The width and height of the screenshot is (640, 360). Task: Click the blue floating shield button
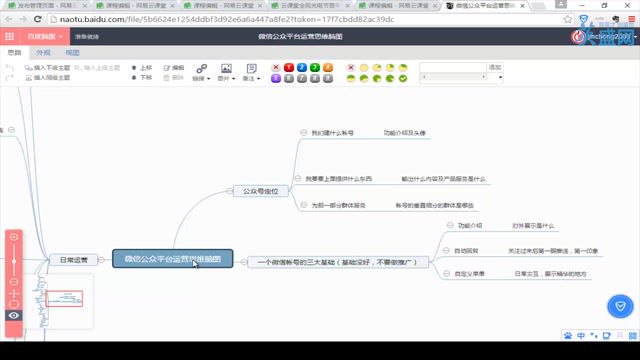(620, 306)
